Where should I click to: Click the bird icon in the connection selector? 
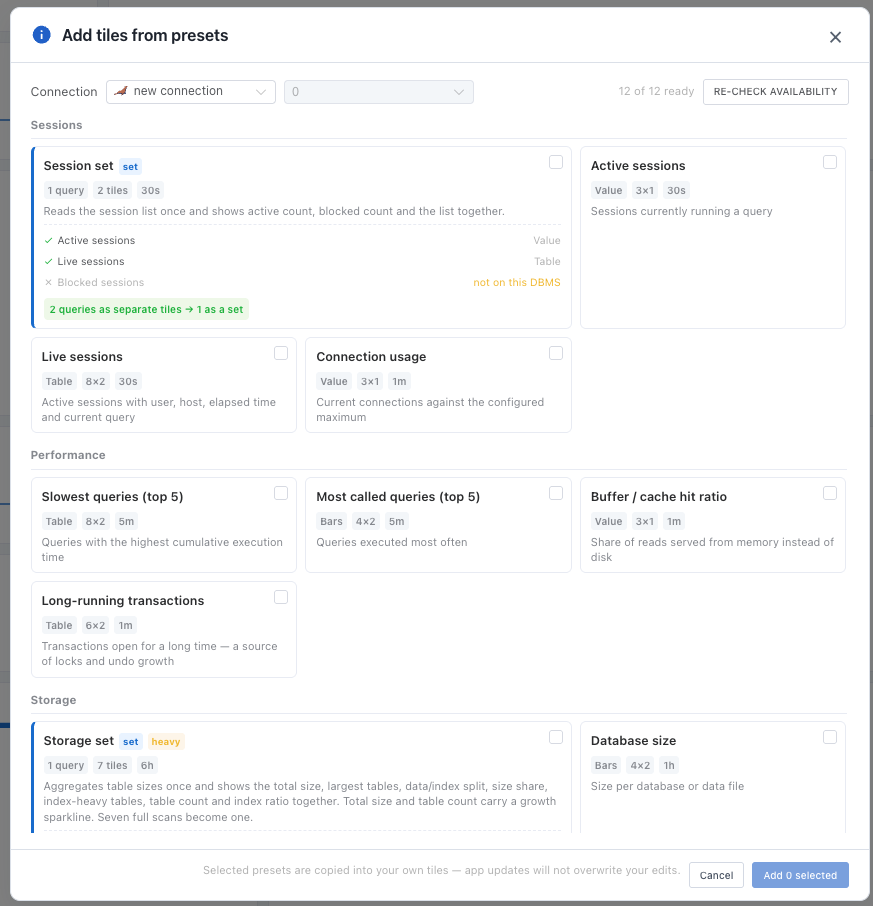(x=121, y=91)
